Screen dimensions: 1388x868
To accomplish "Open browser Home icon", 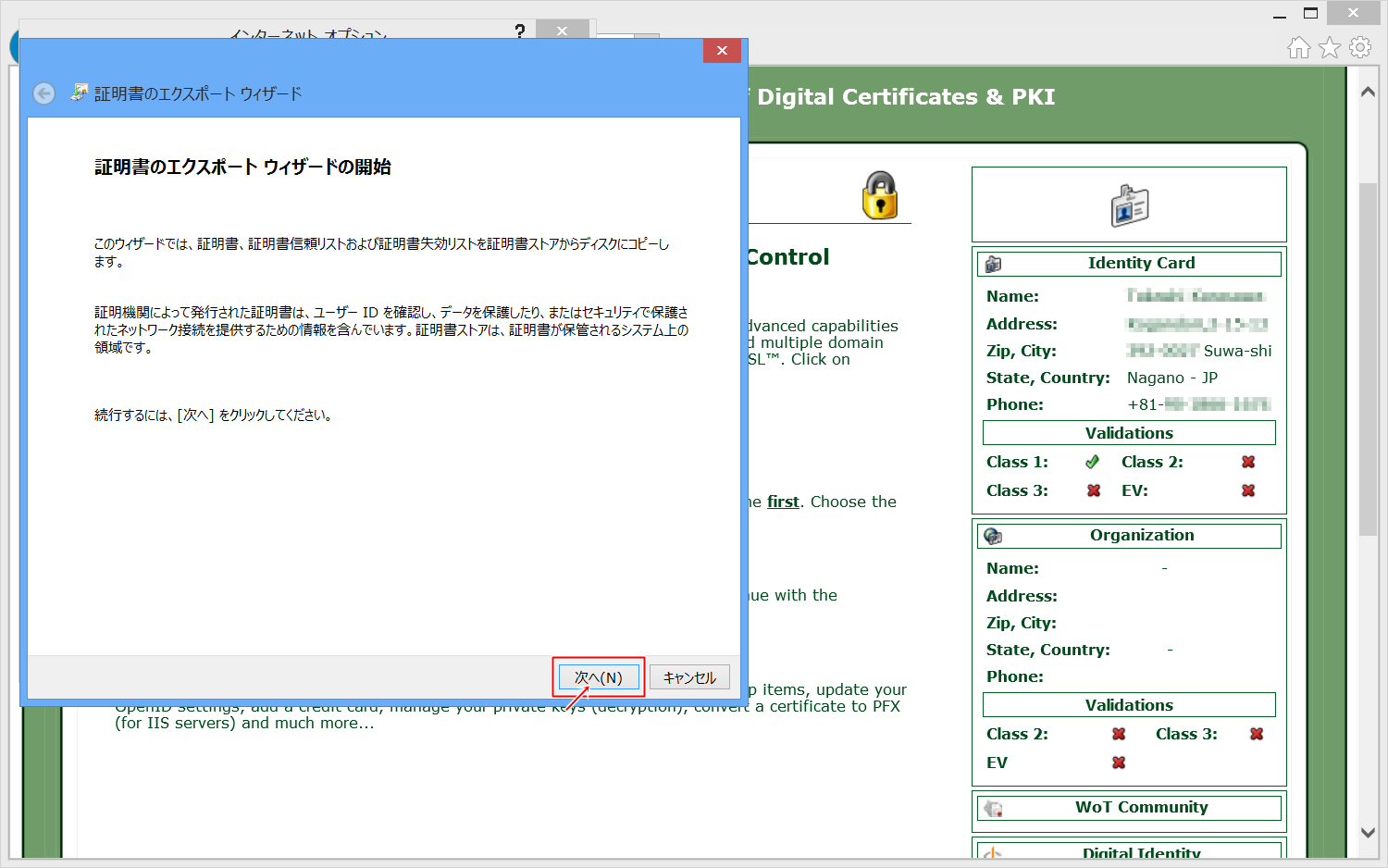I will pyautogui.click(x=1299, y=47).
